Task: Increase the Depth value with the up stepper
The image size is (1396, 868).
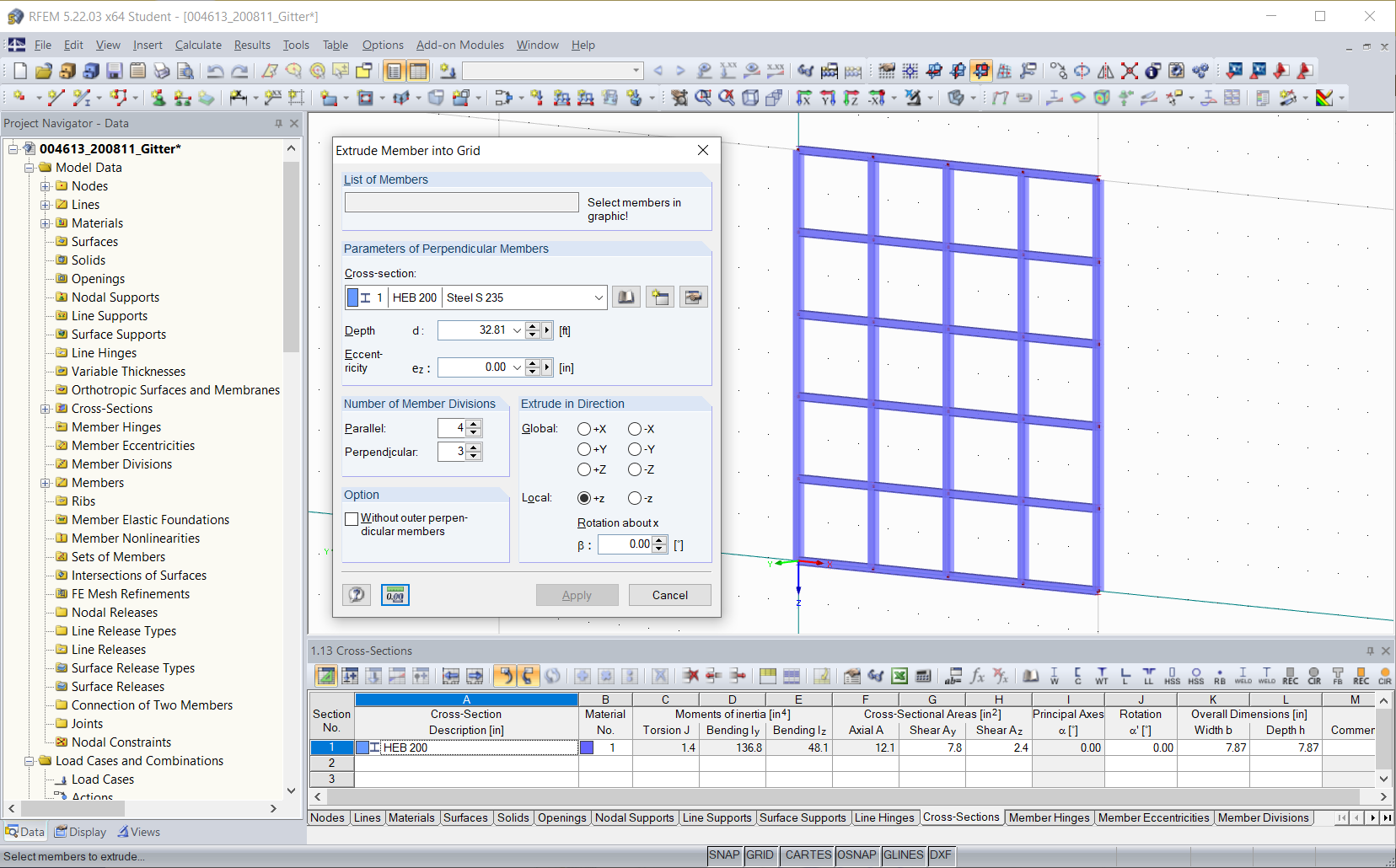Action: [532, 326]
